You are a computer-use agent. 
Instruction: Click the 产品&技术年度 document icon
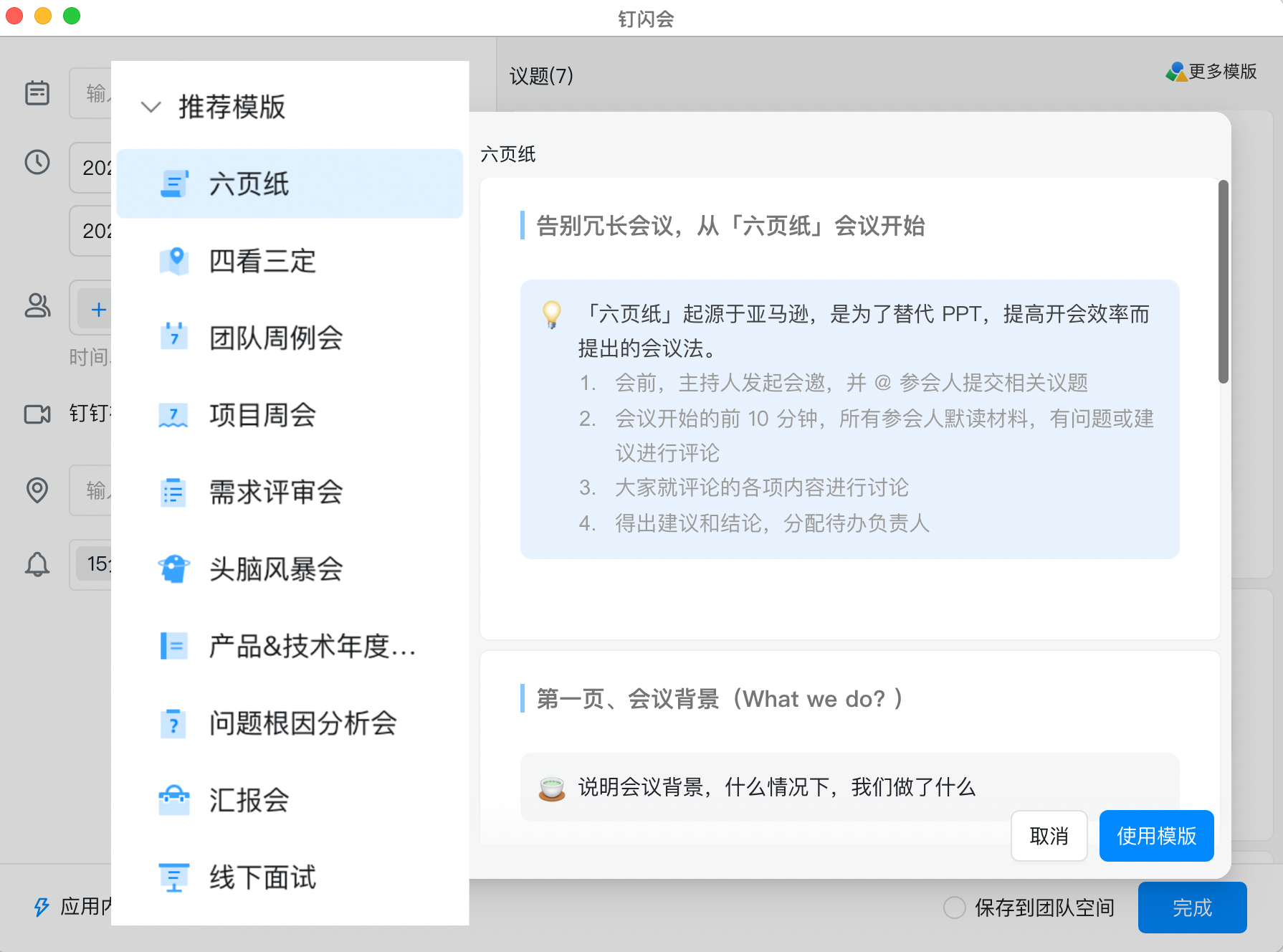point(174,646)
